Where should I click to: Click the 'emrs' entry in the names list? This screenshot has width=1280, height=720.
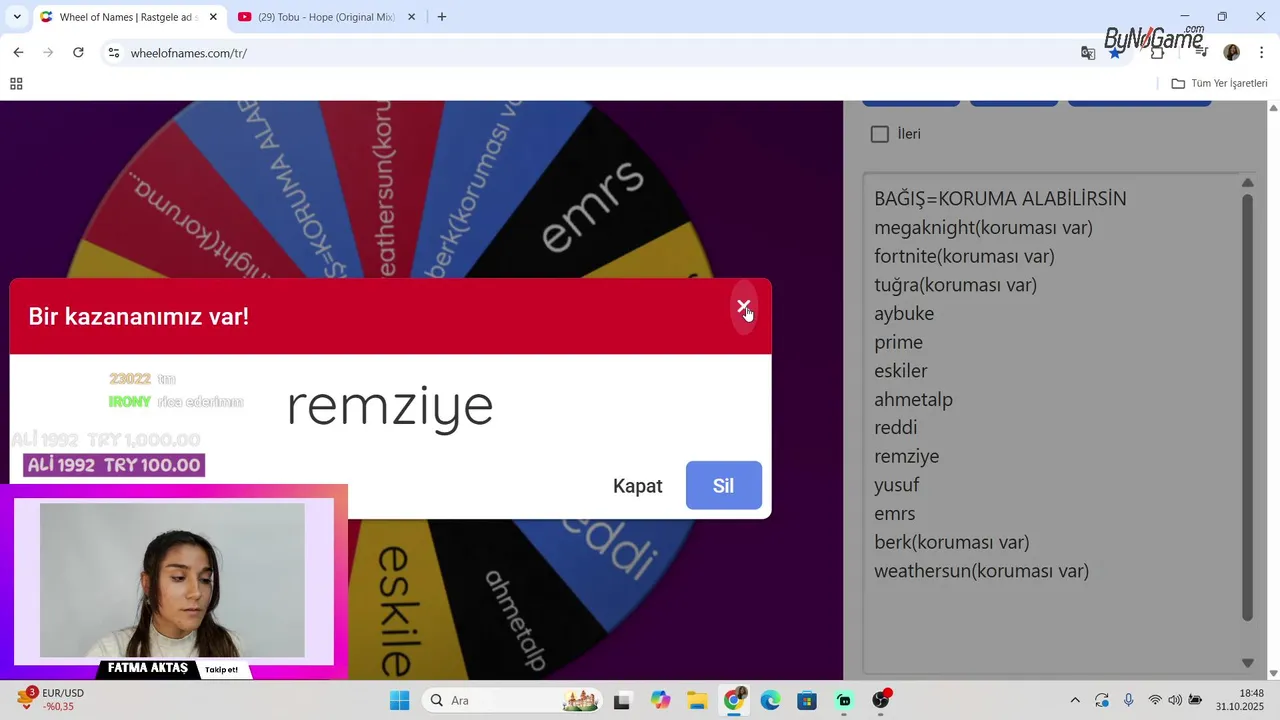(894, 514)
